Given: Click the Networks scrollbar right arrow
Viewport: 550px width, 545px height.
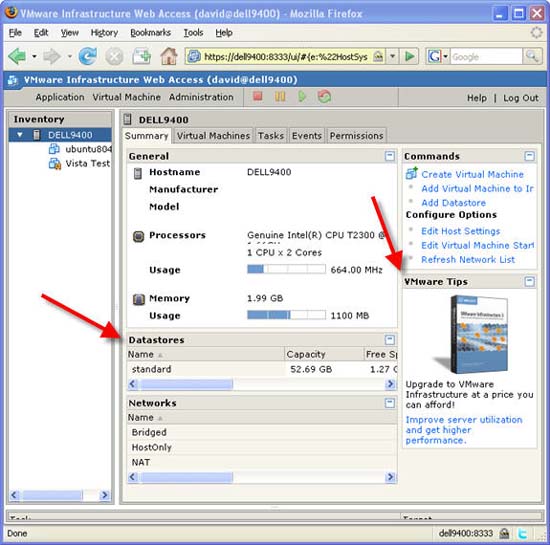Looking at the screenshot, I should coord(390,477).
